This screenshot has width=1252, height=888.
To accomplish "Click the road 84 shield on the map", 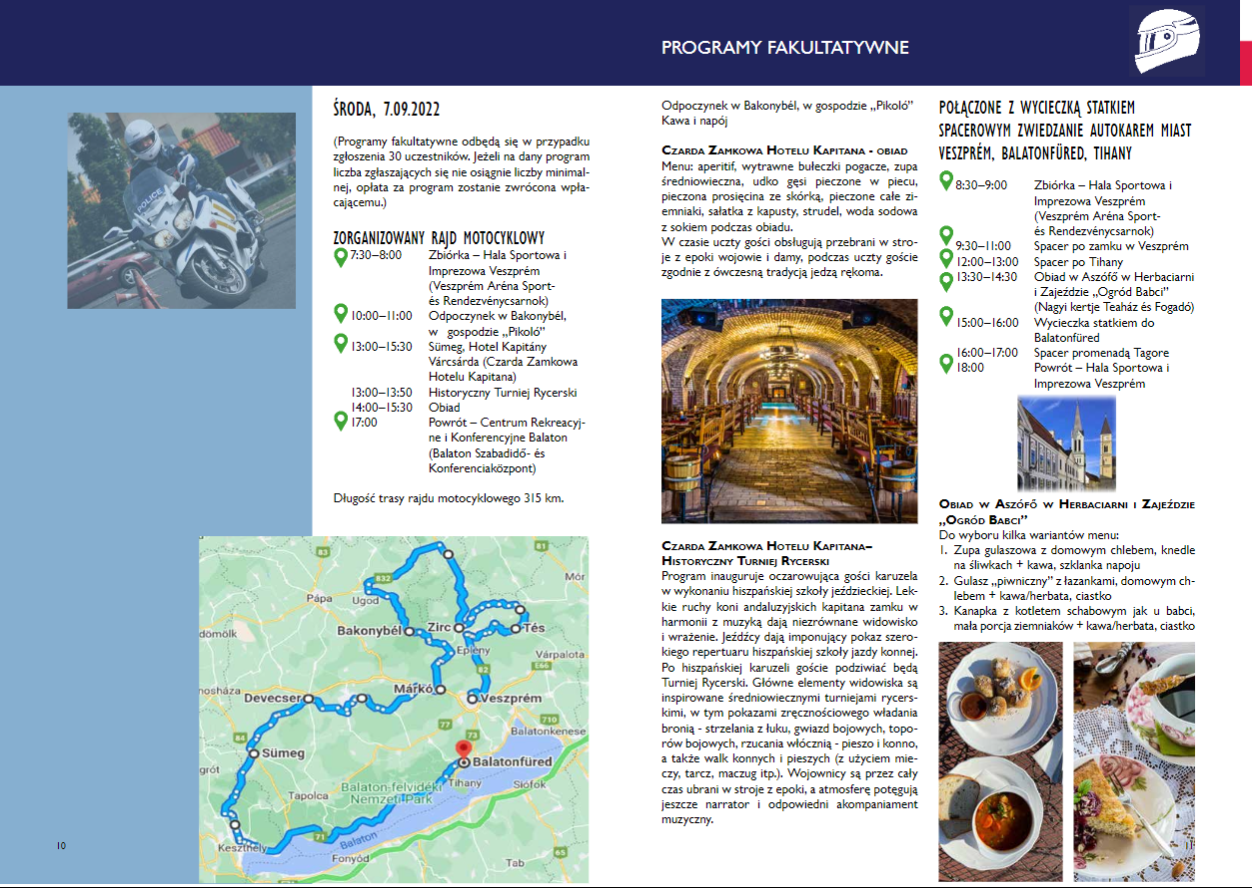I will coord(241,738).
